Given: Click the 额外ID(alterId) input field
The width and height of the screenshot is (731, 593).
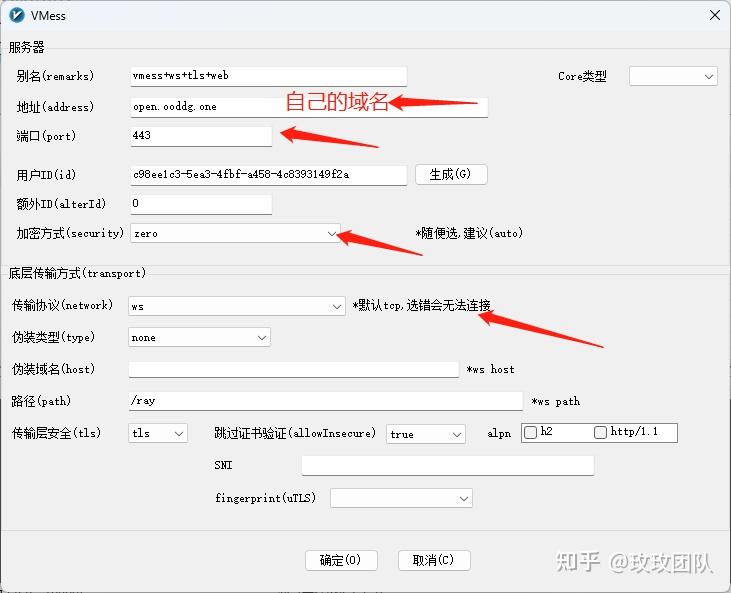Looking at the screenshot, I should click(x=201, y=204).
